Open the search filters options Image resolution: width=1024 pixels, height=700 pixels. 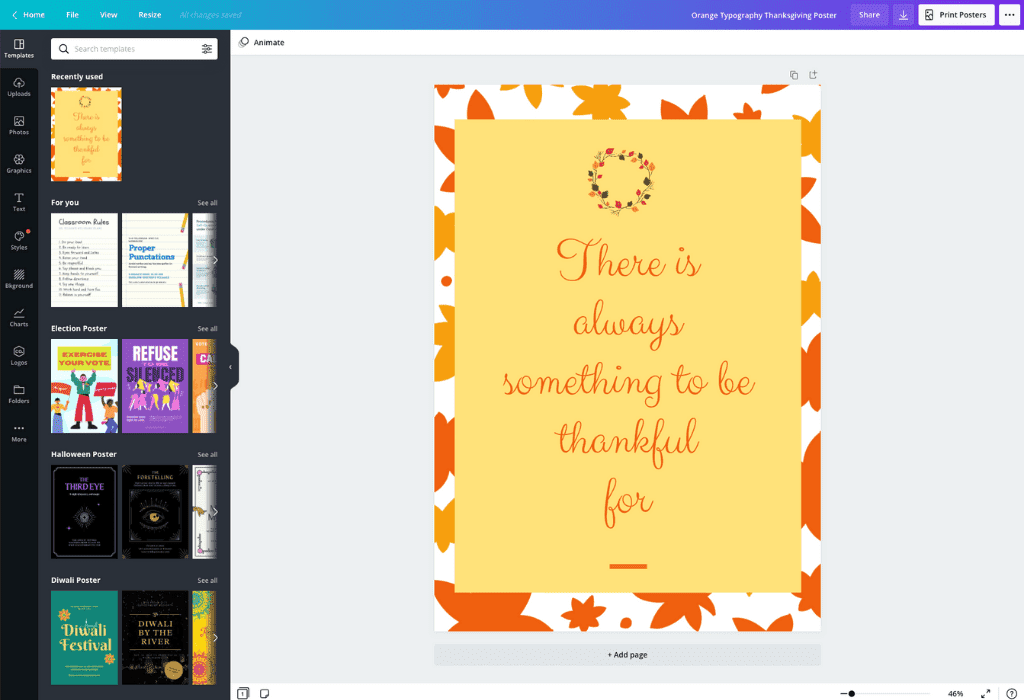[x=208, y=48]
